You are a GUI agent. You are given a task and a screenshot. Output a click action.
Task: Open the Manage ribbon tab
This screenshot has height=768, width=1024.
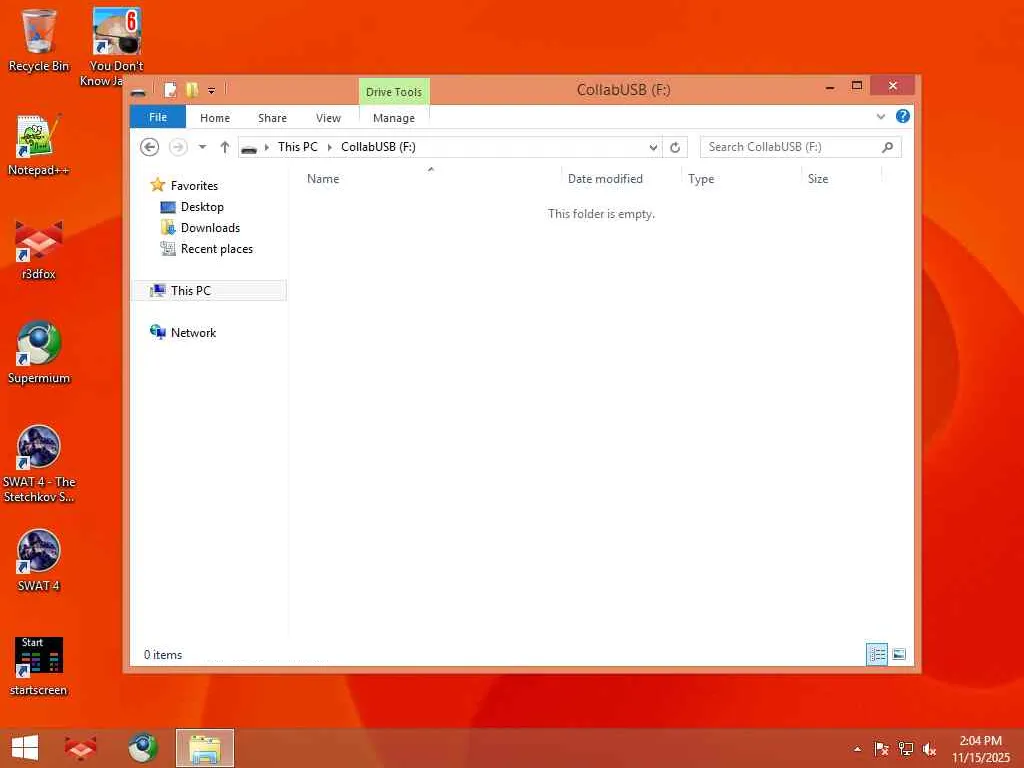pyautogui.click(x=394, y=118)
